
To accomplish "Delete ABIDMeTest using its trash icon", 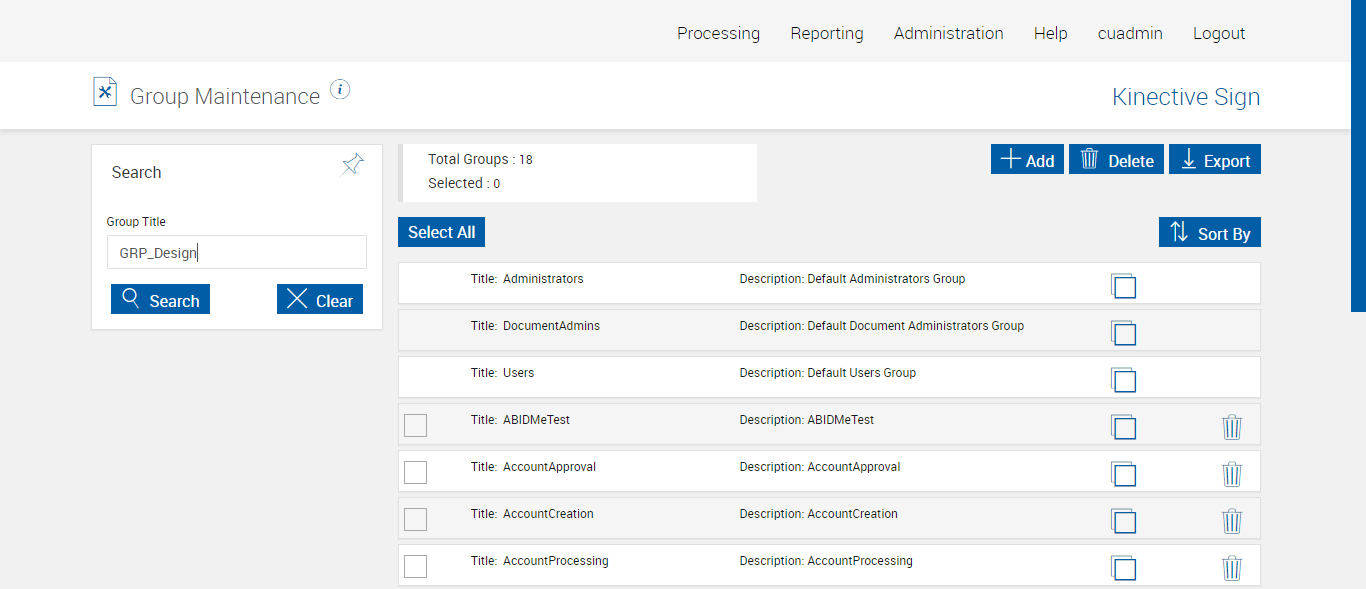I will (1232, 427).
